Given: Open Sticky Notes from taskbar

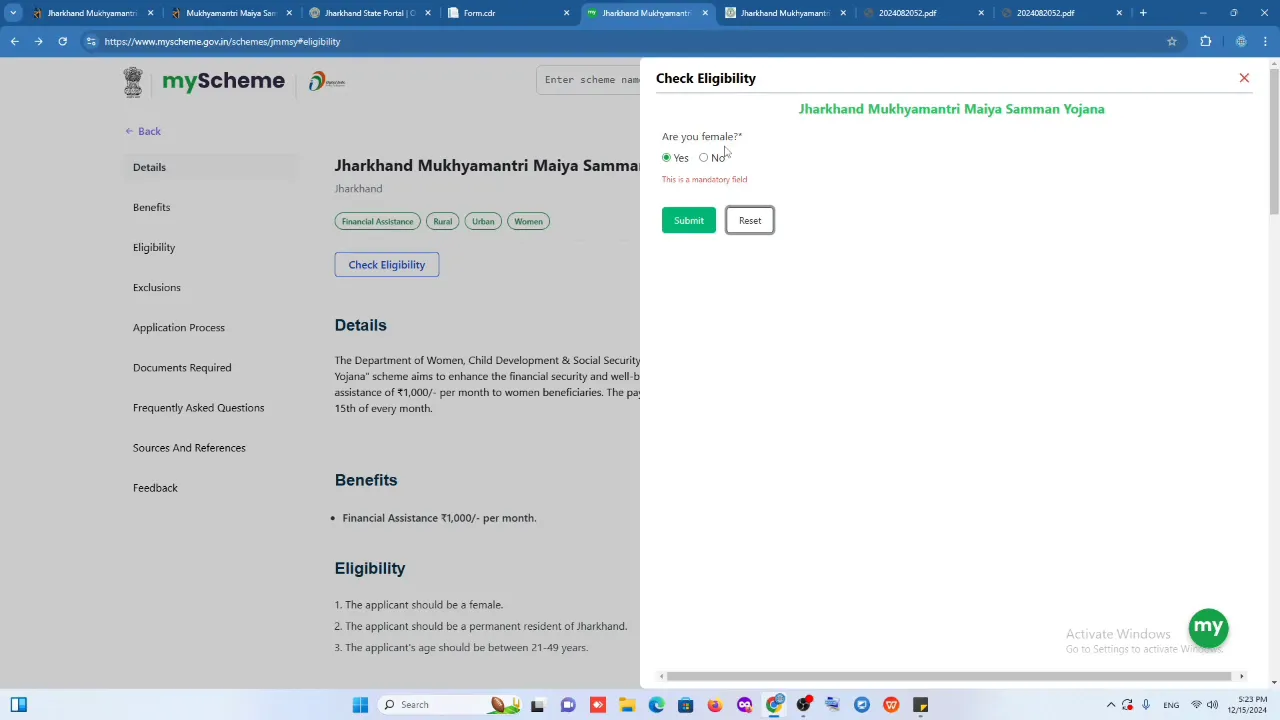Looking at the screenshot, I should (921, 705).
